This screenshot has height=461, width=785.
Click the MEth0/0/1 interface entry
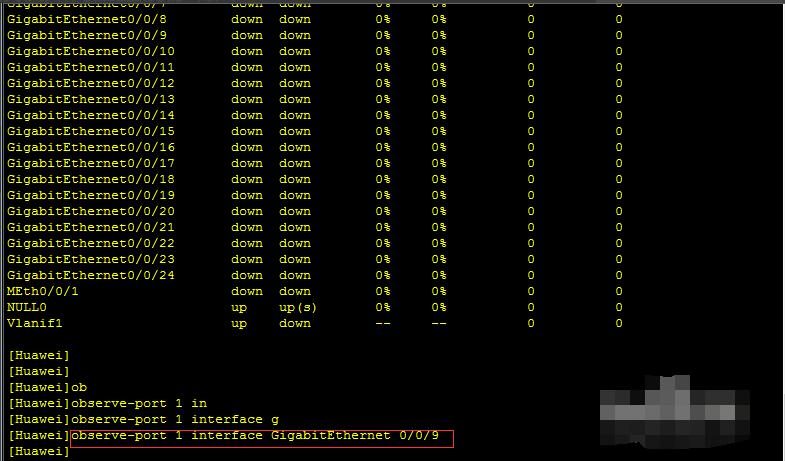coord(43,291)
